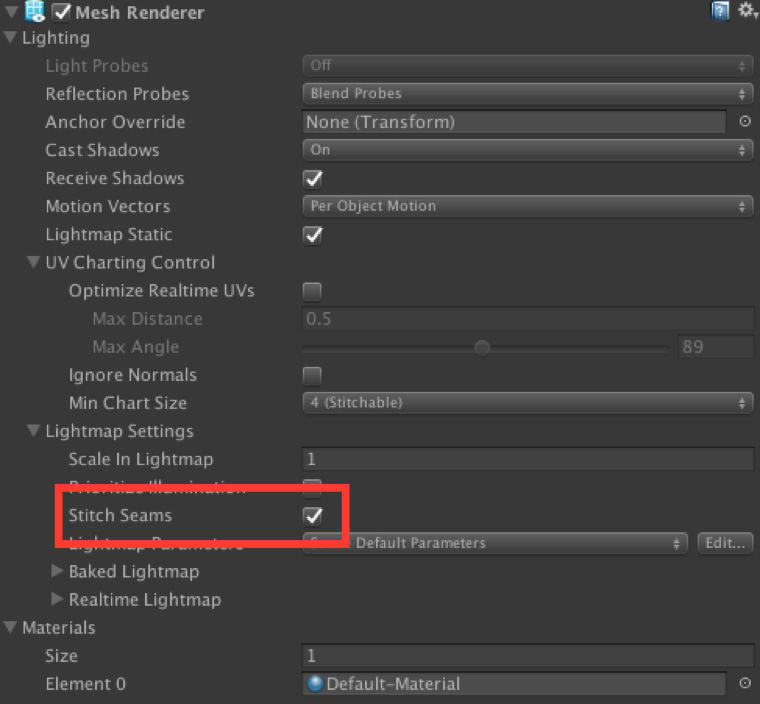
Task: Click the Element 0 material picker circle
Action: tap(745, 684)
